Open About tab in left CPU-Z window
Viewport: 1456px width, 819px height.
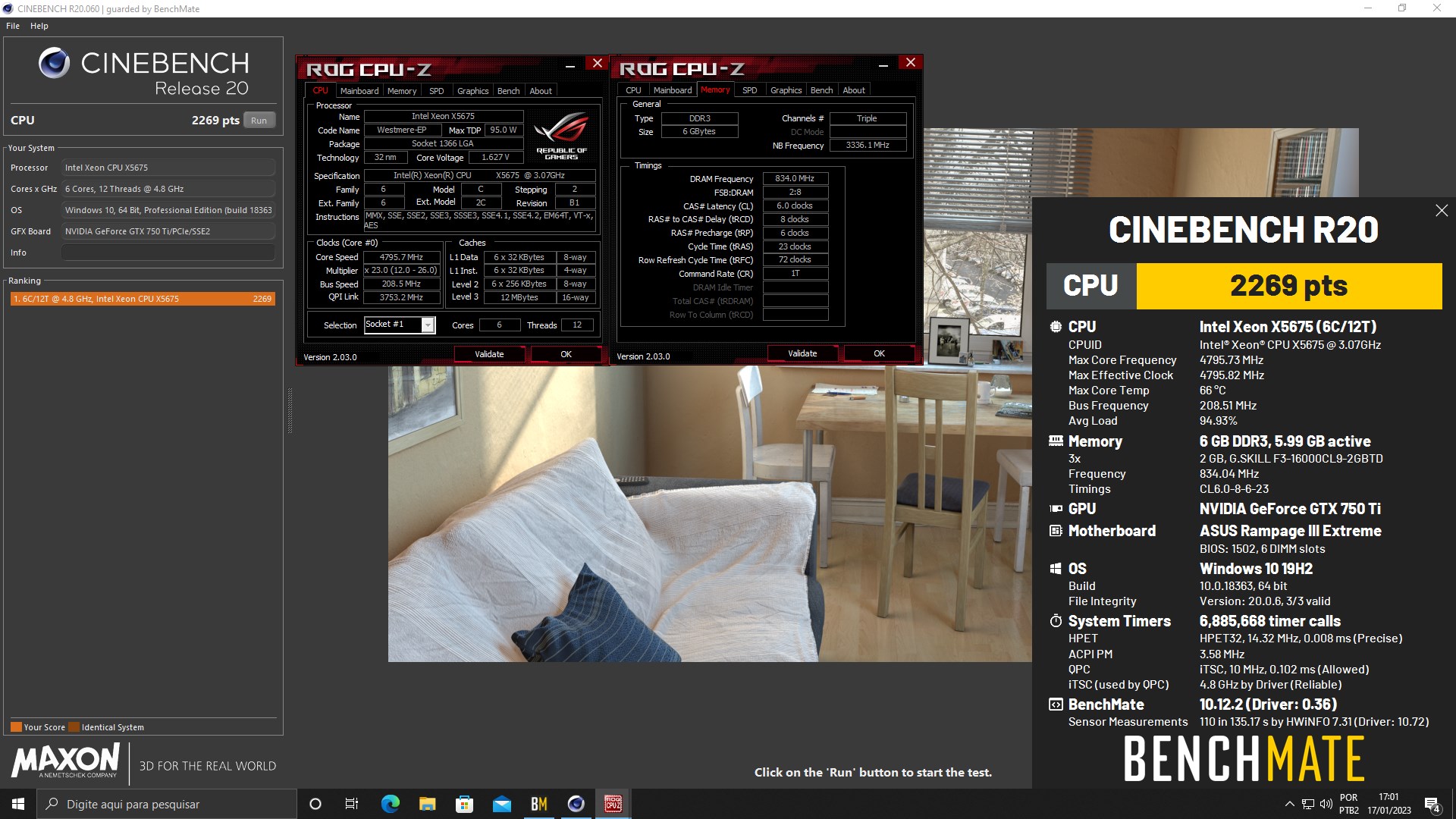[541, 91]
